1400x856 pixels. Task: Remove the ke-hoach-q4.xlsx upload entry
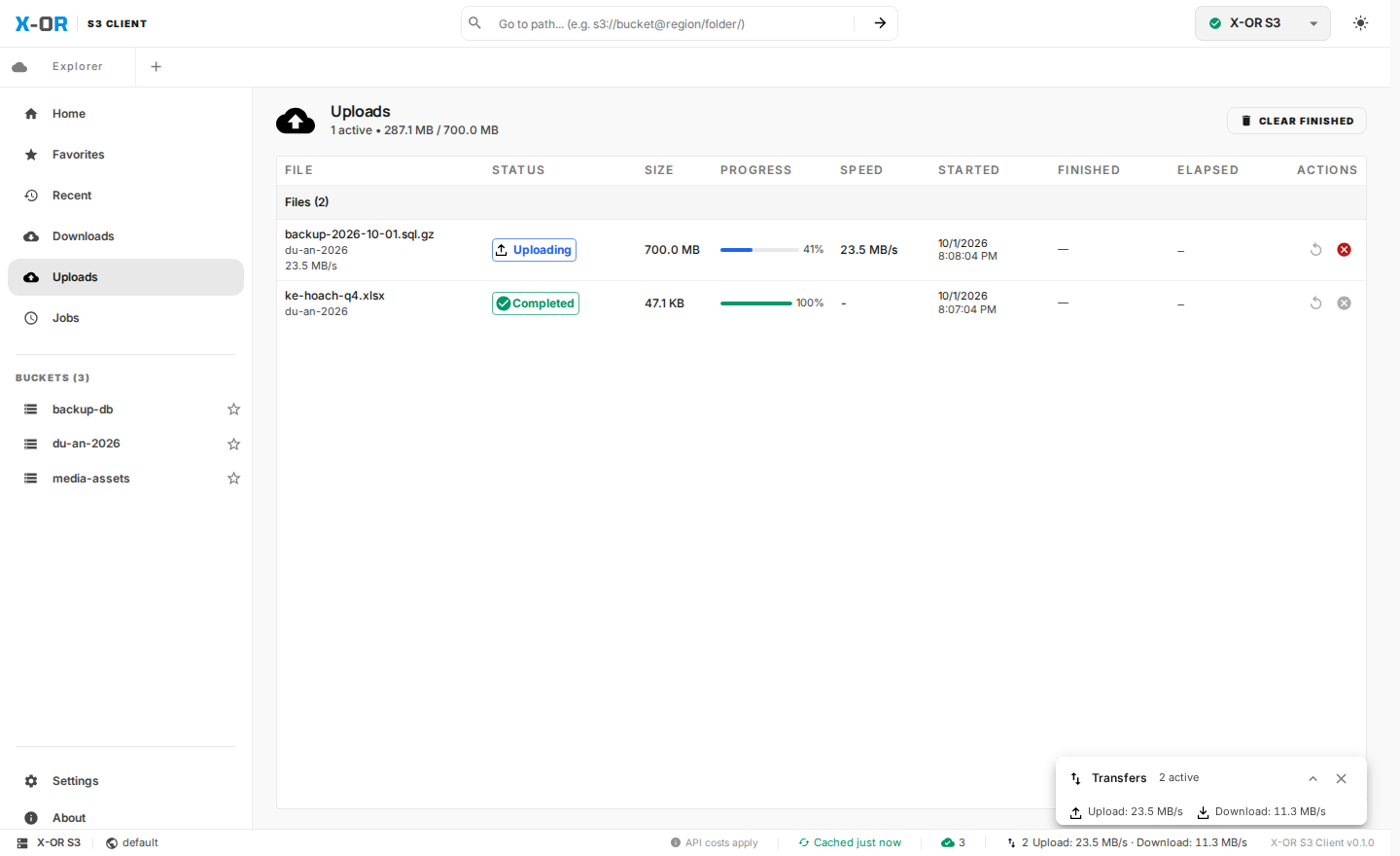[1344, 303]
